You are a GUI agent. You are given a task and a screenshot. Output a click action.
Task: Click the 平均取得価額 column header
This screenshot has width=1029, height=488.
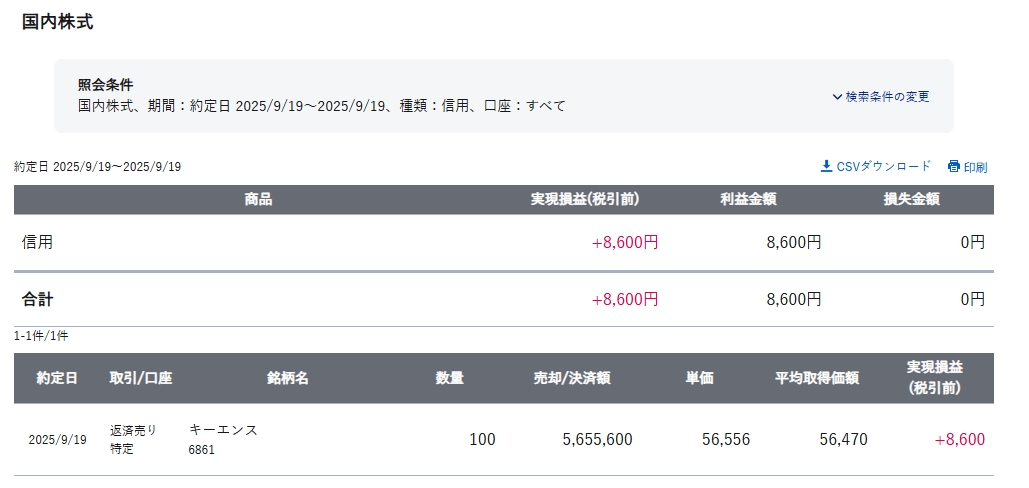coord(816,378)
